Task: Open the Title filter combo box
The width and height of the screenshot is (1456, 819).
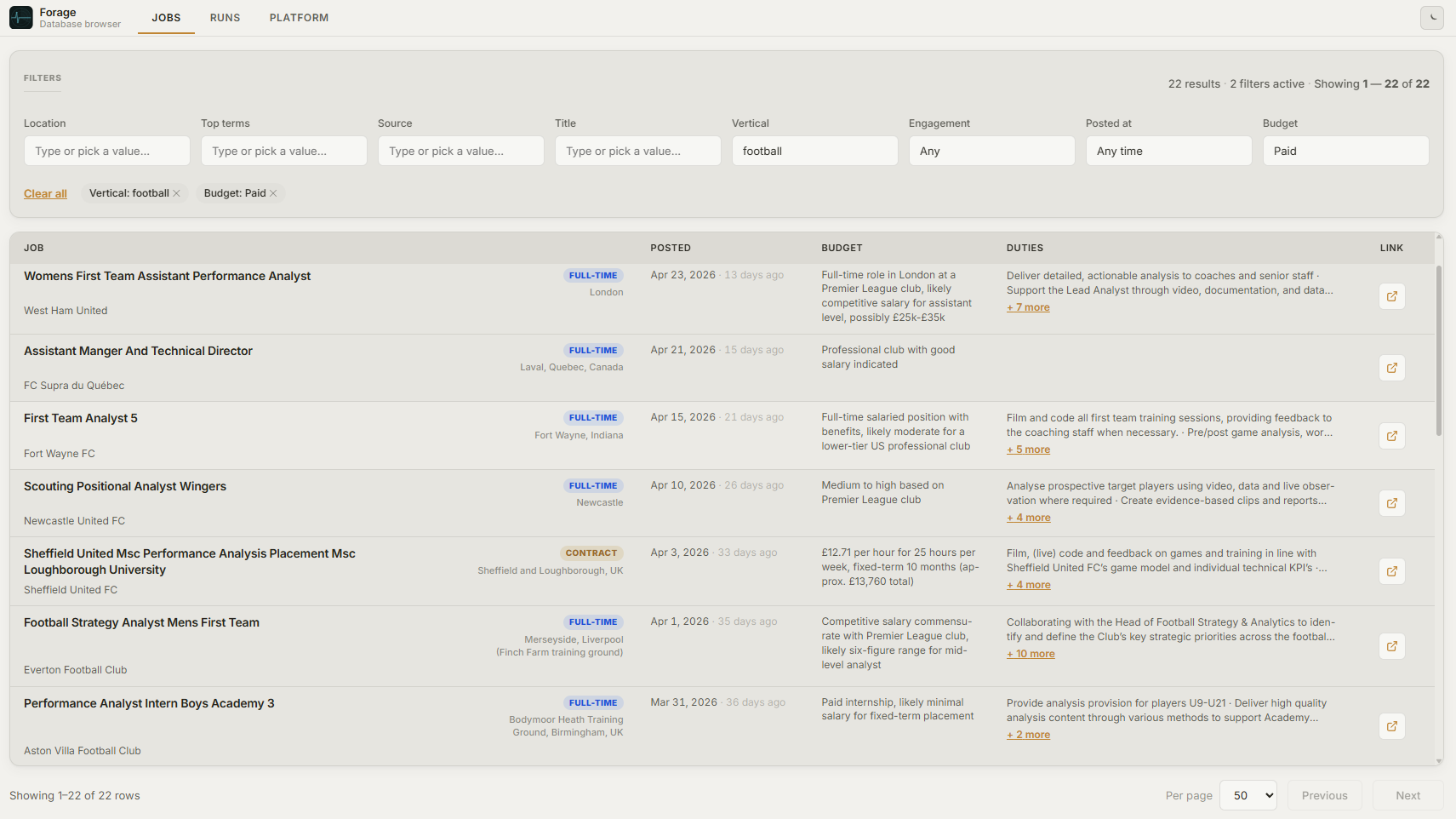Action: click(x=638, y=151)
